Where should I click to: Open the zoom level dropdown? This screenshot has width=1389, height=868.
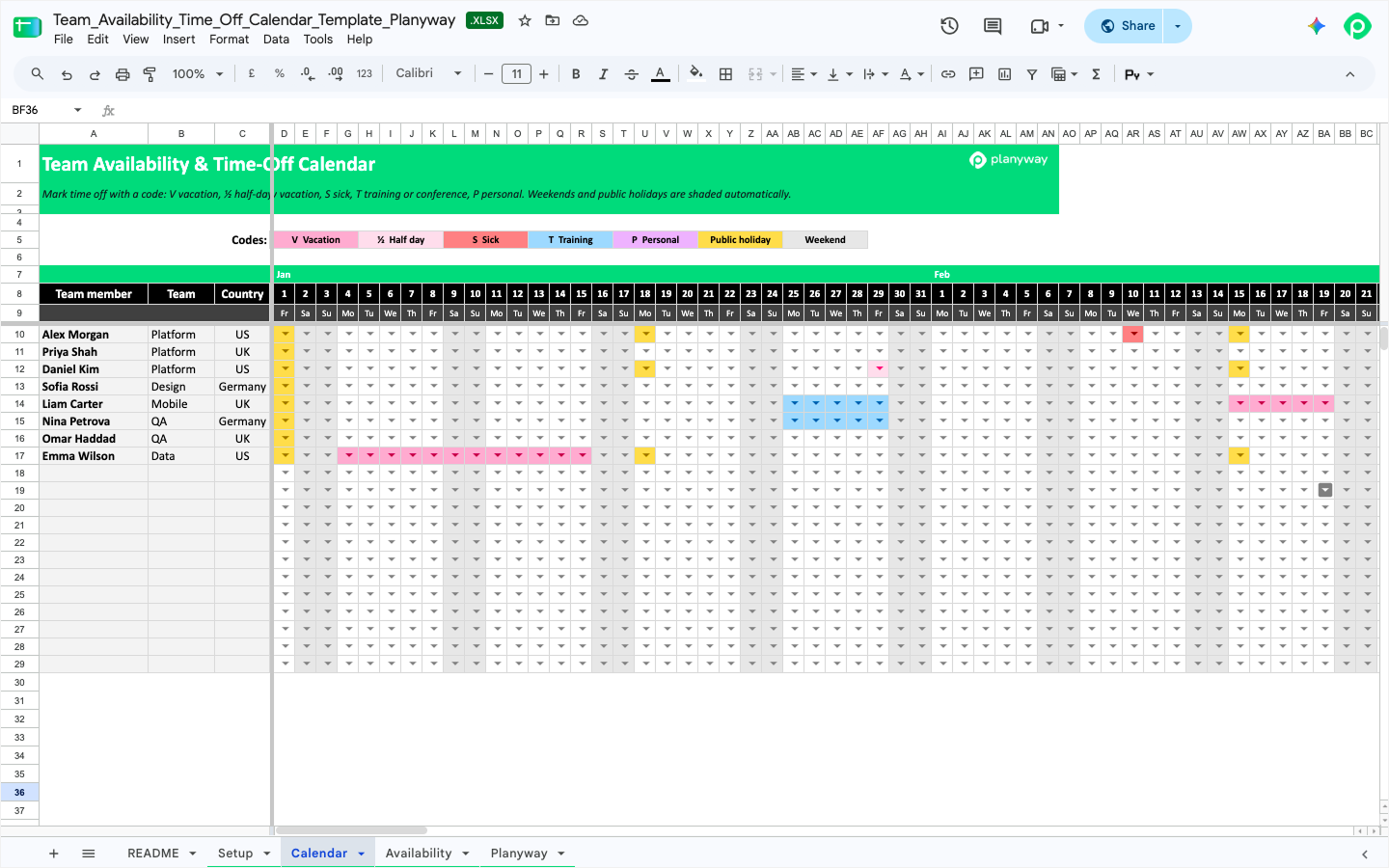tap(198, 74)
